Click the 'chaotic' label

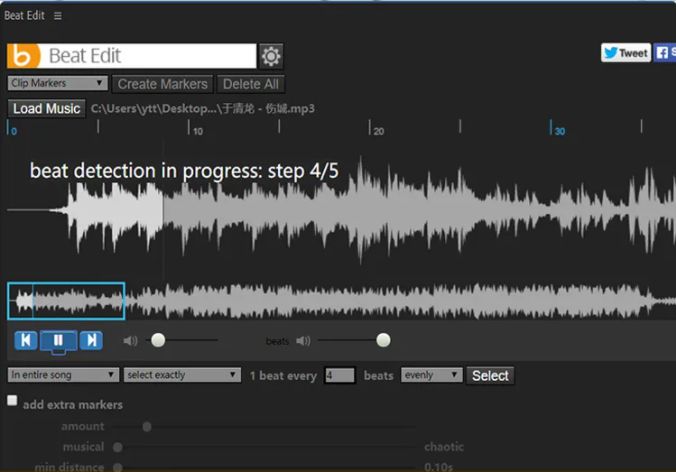click(x=444, y=447)
